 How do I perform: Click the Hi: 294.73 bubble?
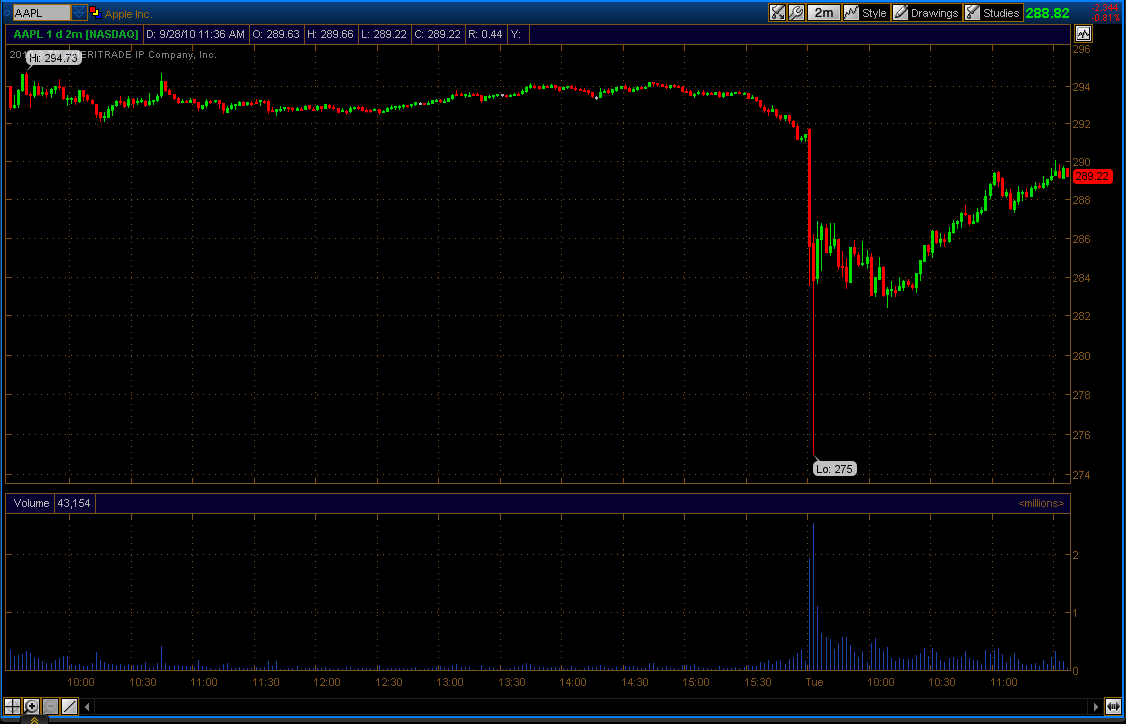click(x=52, y=58)
